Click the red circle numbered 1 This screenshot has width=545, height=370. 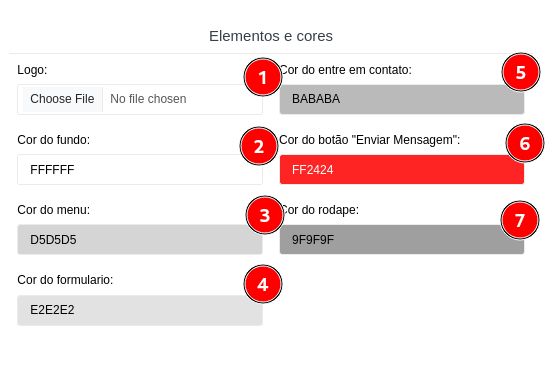coord(263,77)
